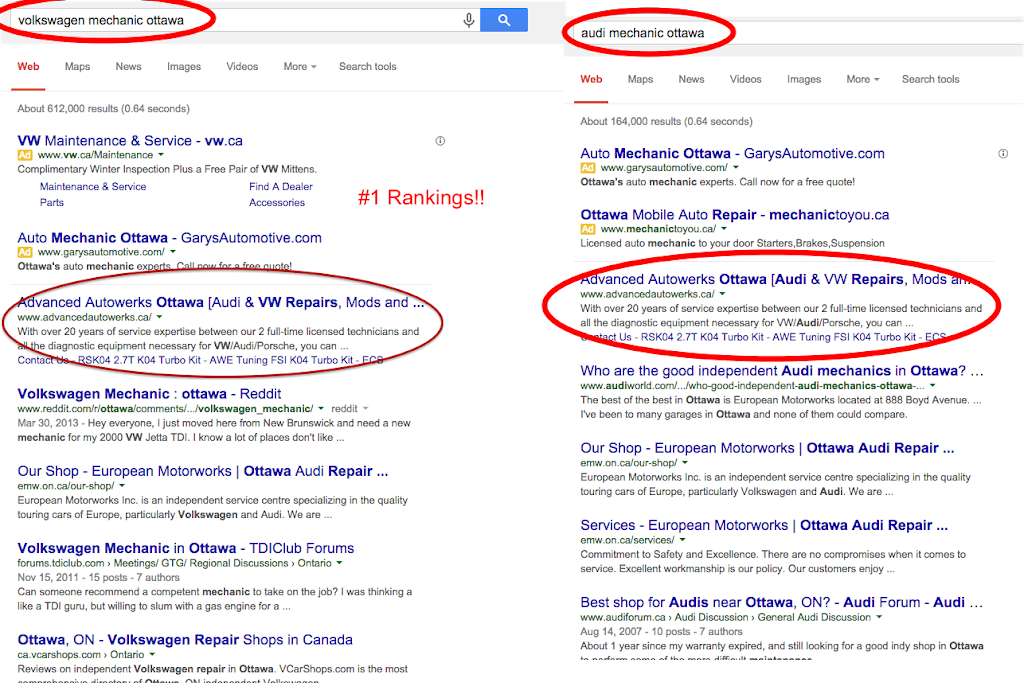Switch to Maps tab in Audi search

640,79
